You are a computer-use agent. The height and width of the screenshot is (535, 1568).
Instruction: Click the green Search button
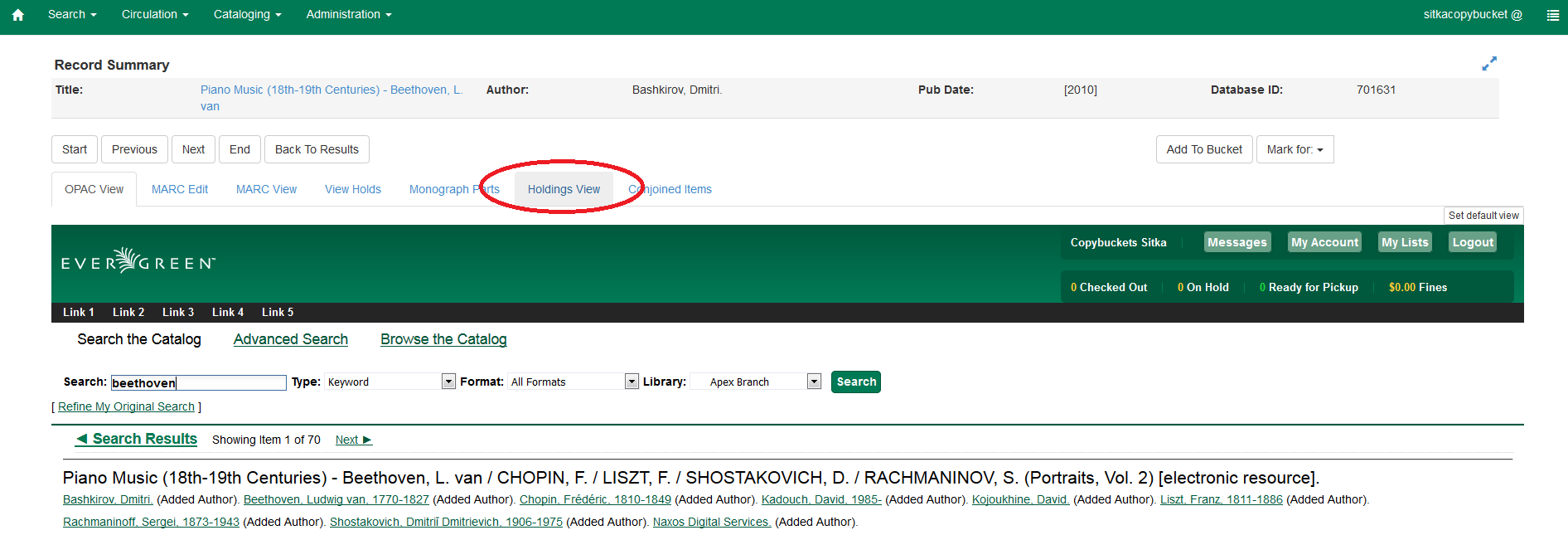pos(855,382)
